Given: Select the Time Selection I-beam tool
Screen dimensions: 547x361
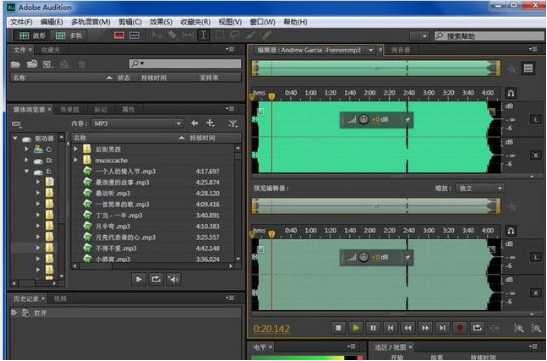Looking at the screenshot, I should [203, 35].
